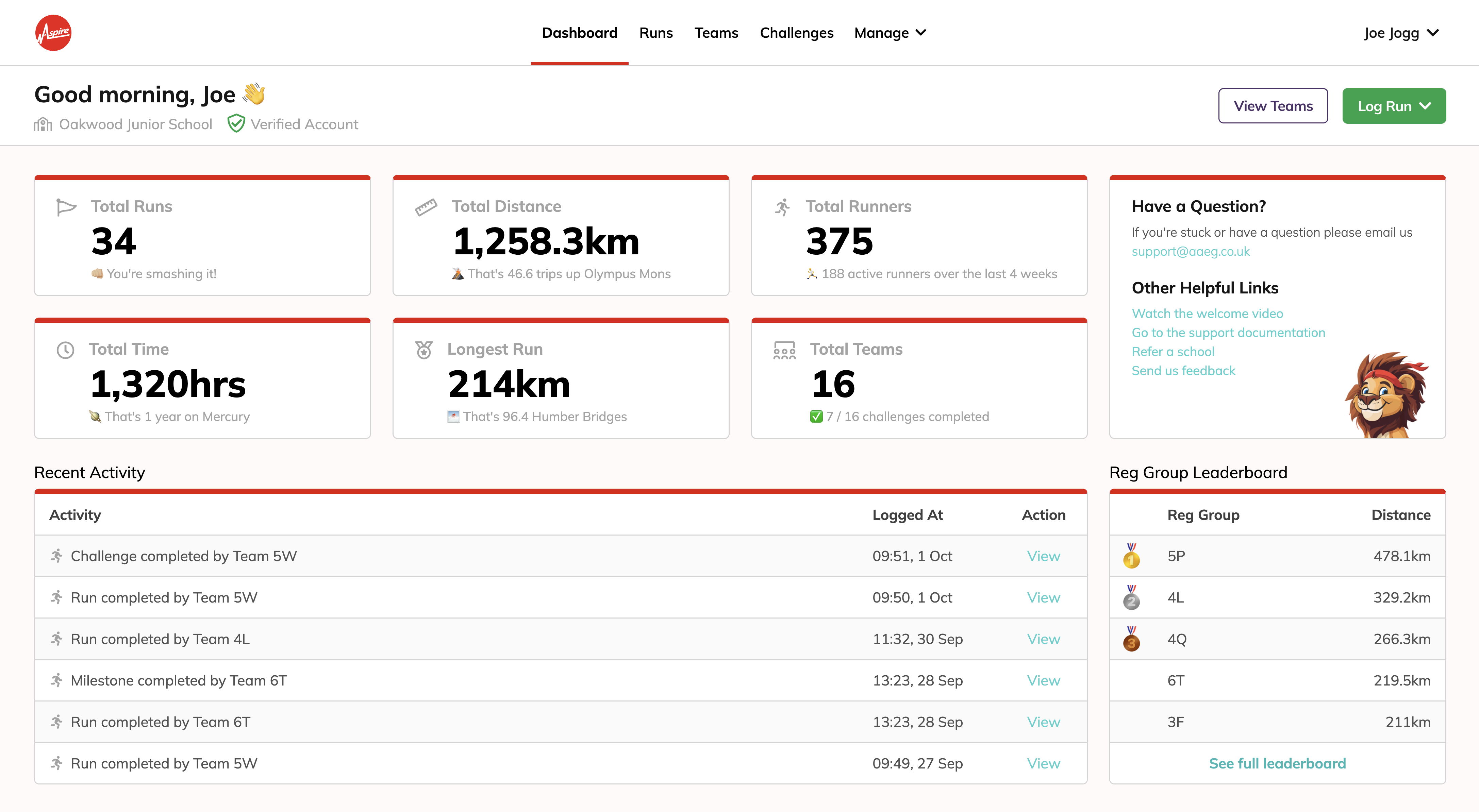The image size is (1479, 812).
Task: Click the fist emoji next to You're smashing it
Action: point(97,274)
